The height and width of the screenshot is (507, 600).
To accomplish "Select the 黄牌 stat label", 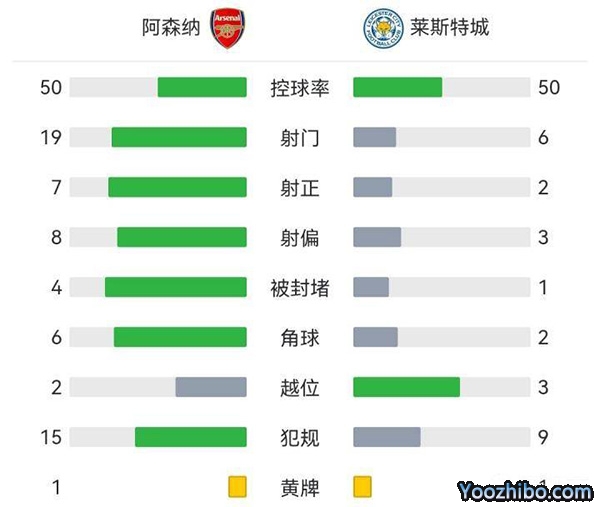I will tap(300, 488).
